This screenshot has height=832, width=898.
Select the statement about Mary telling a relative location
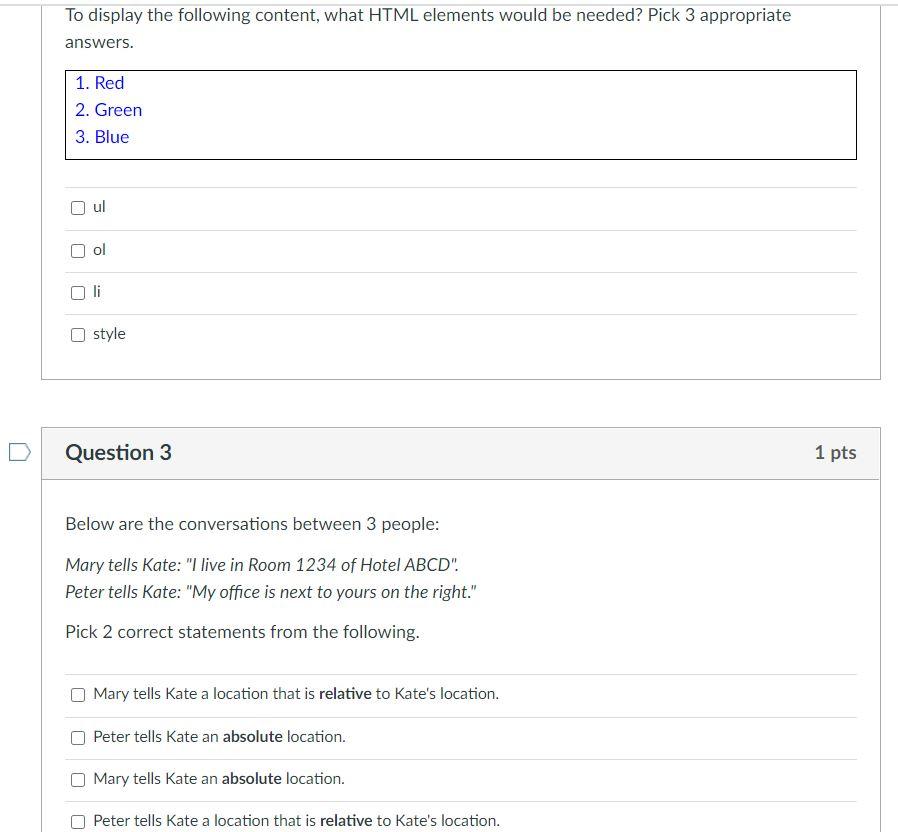pos(78,694)
